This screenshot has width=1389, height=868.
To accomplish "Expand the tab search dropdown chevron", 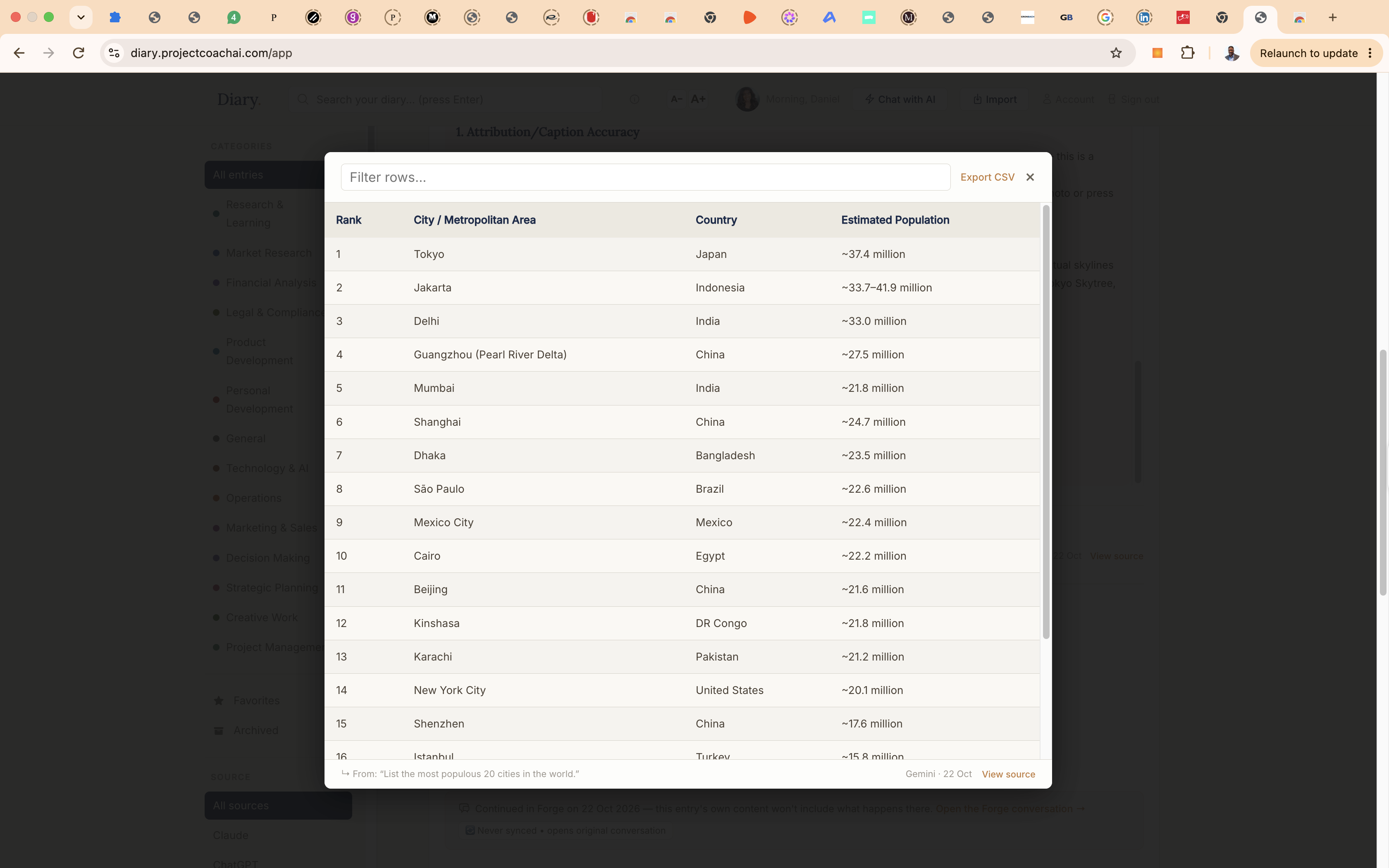I will point(81,17).
